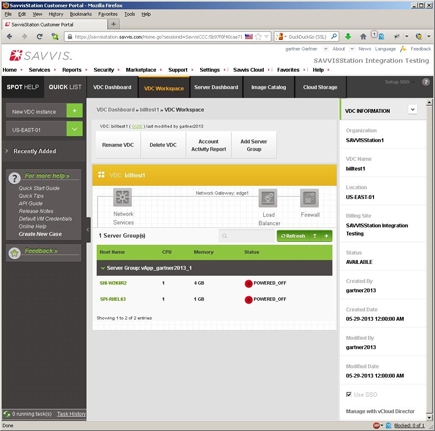
Task: Click the red status icon for SHI-W2K8R2
Action: coord(248,283)
